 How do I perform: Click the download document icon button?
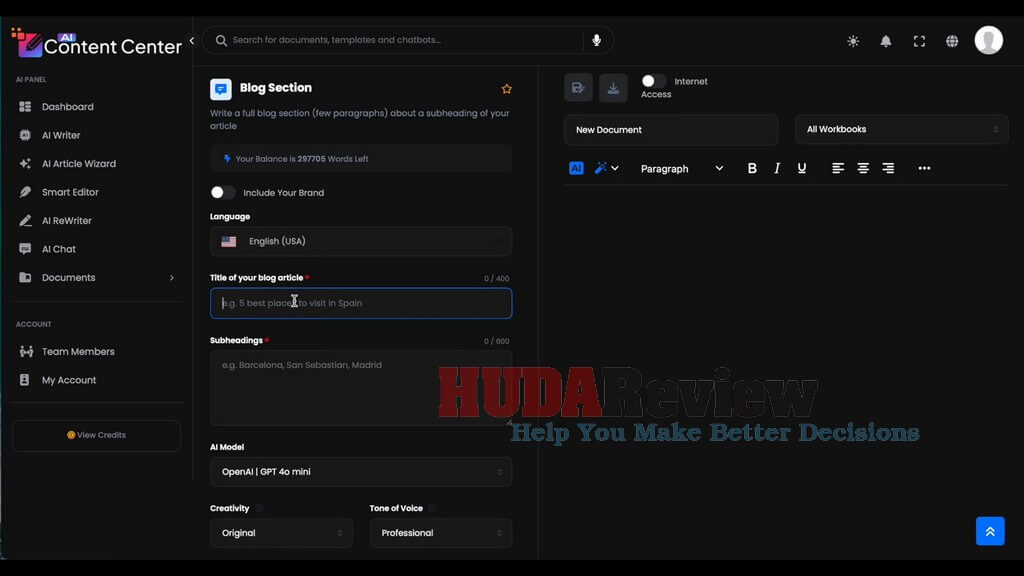(613, 88)
